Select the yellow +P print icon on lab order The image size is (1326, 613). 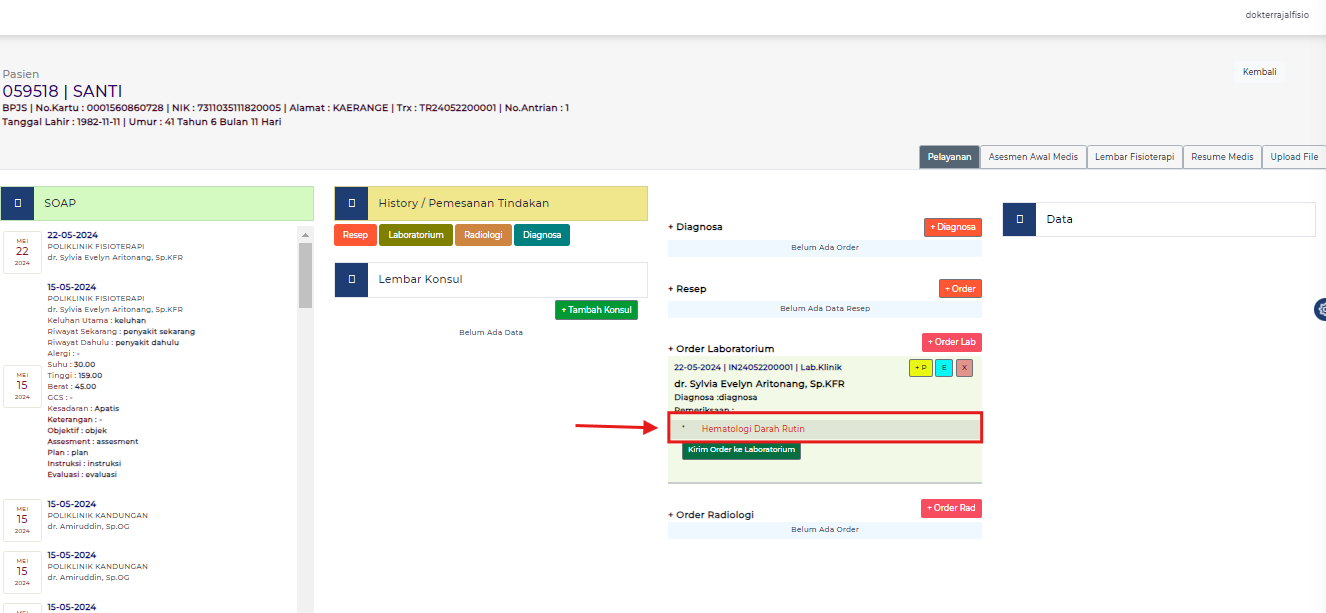point(919,367)
